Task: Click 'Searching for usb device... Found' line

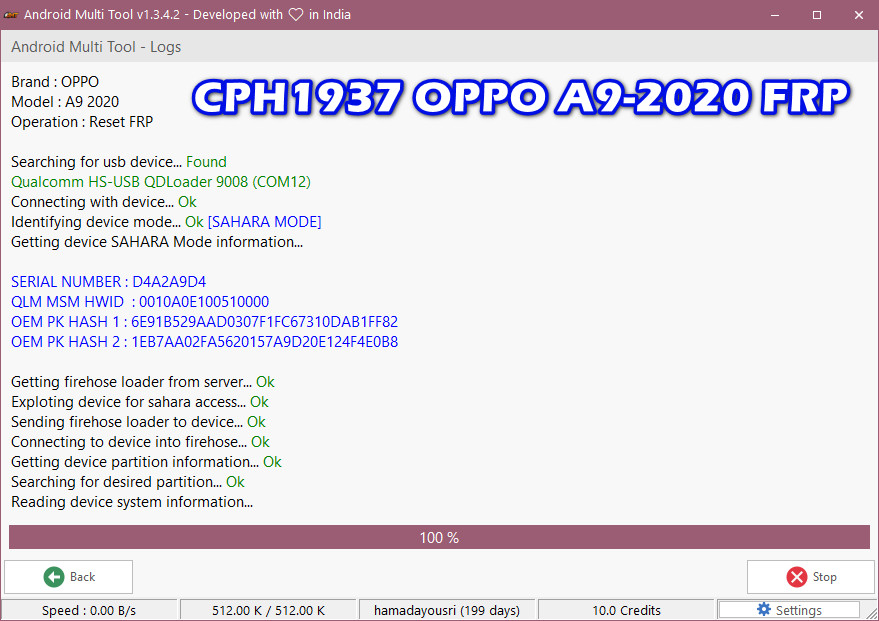Action: pos(119,162)
